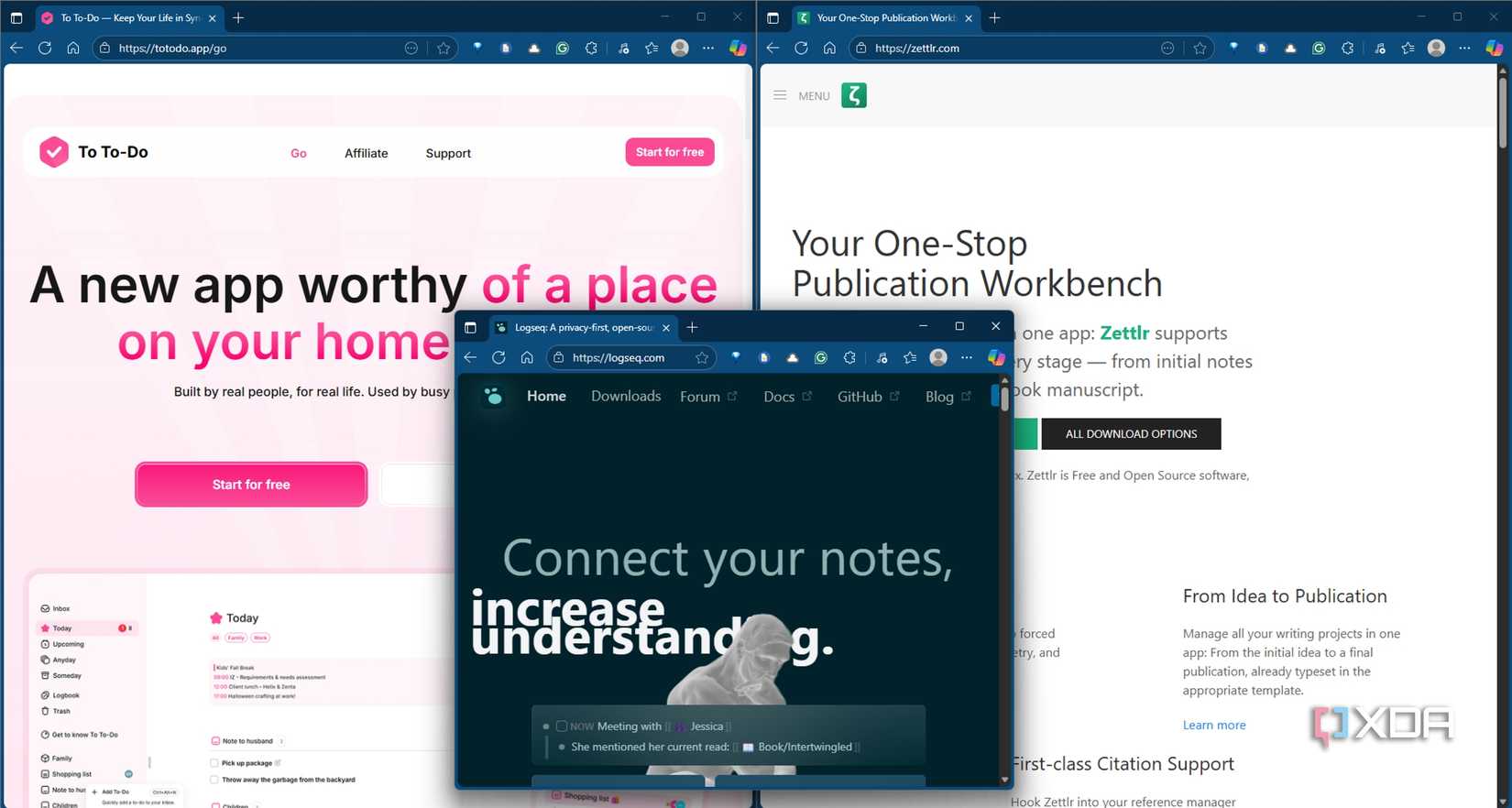
Task: Click the Logseq page scrollbar thumb
Action: coord(1004,398)
